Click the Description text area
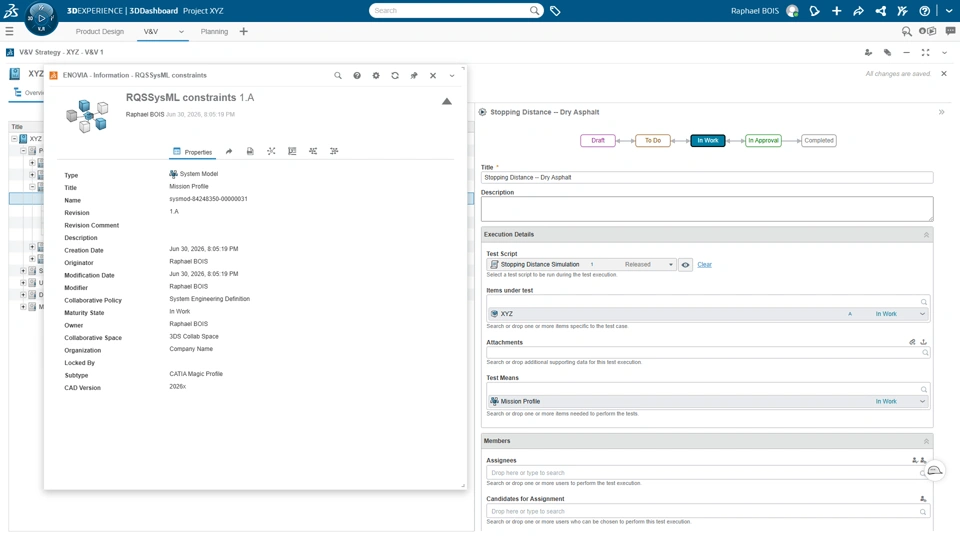The height and width of the screenshot is (540, 960). pyautogui.click(x=707, y=209)
